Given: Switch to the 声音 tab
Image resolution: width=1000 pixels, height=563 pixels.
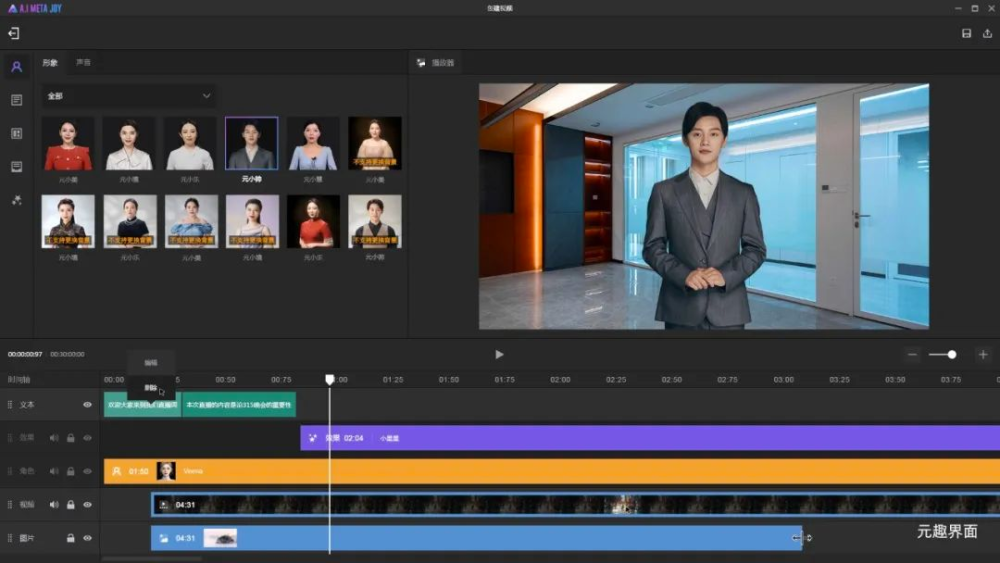Looking at the screenshot, I should 84,62.
